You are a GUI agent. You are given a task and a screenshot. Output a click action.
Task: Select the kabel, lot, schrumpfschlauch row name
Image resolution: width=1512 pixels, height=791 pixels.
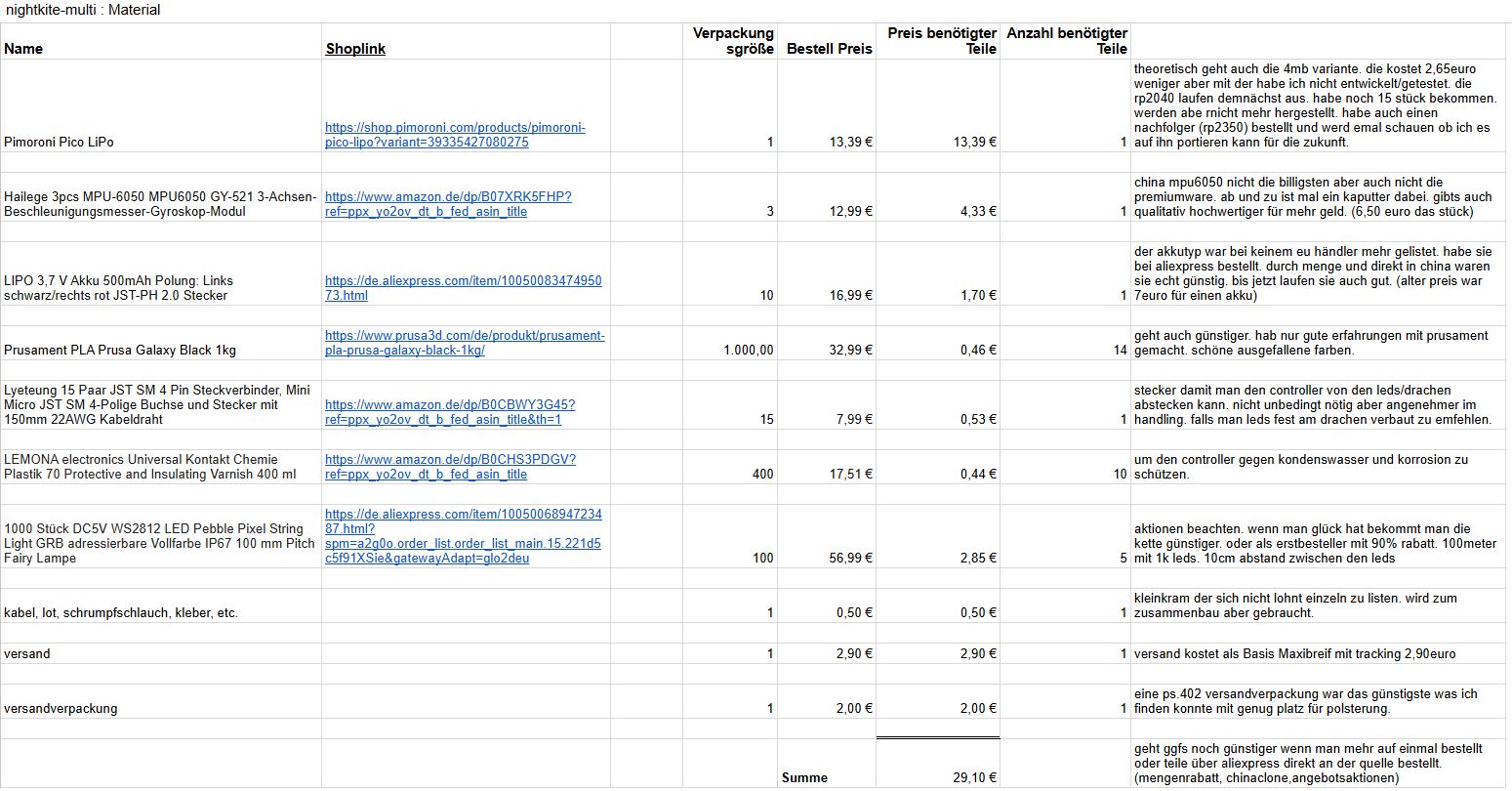coord(121,613)
